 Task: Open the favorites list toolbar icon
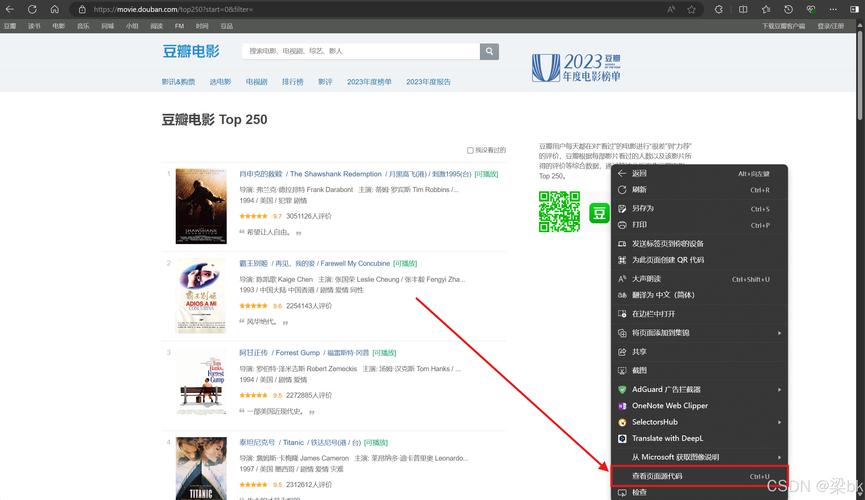pyautogui.click(x=766, y=9)
